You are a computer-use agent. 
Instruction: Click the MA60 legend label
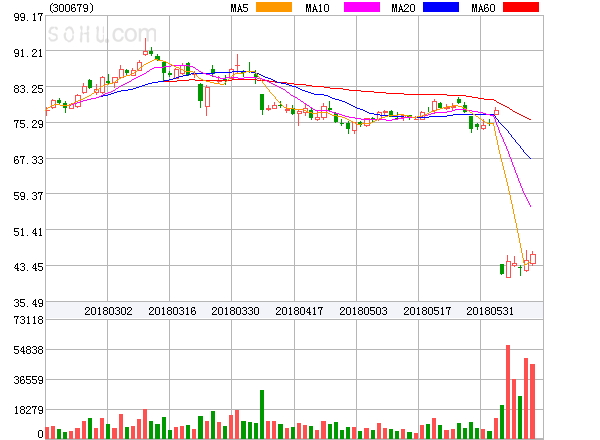point(483,8)
